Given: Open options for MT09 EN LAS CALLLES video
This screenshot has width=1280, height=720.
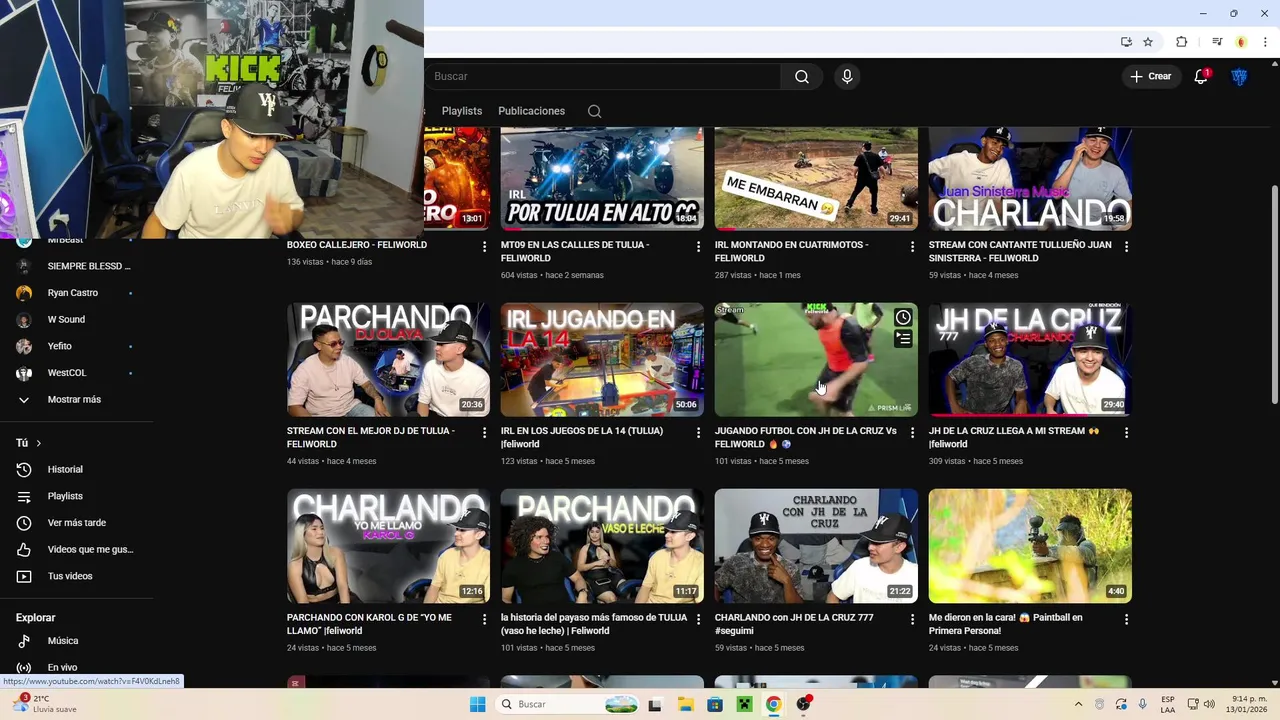Looking at the screenshot, I should coord(698,246).
